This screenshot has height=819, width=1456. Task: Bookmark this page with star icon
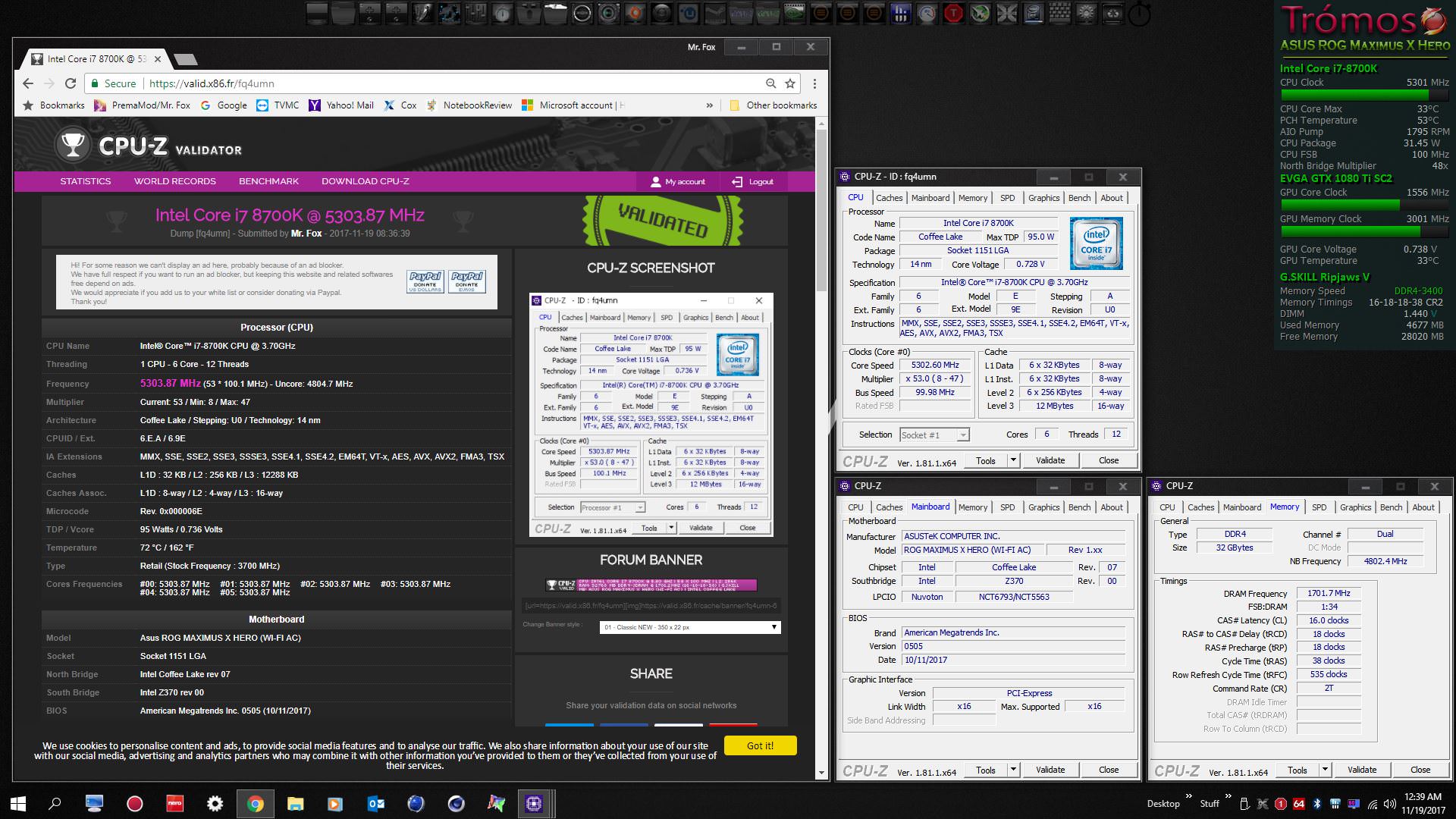pos(790,83)
